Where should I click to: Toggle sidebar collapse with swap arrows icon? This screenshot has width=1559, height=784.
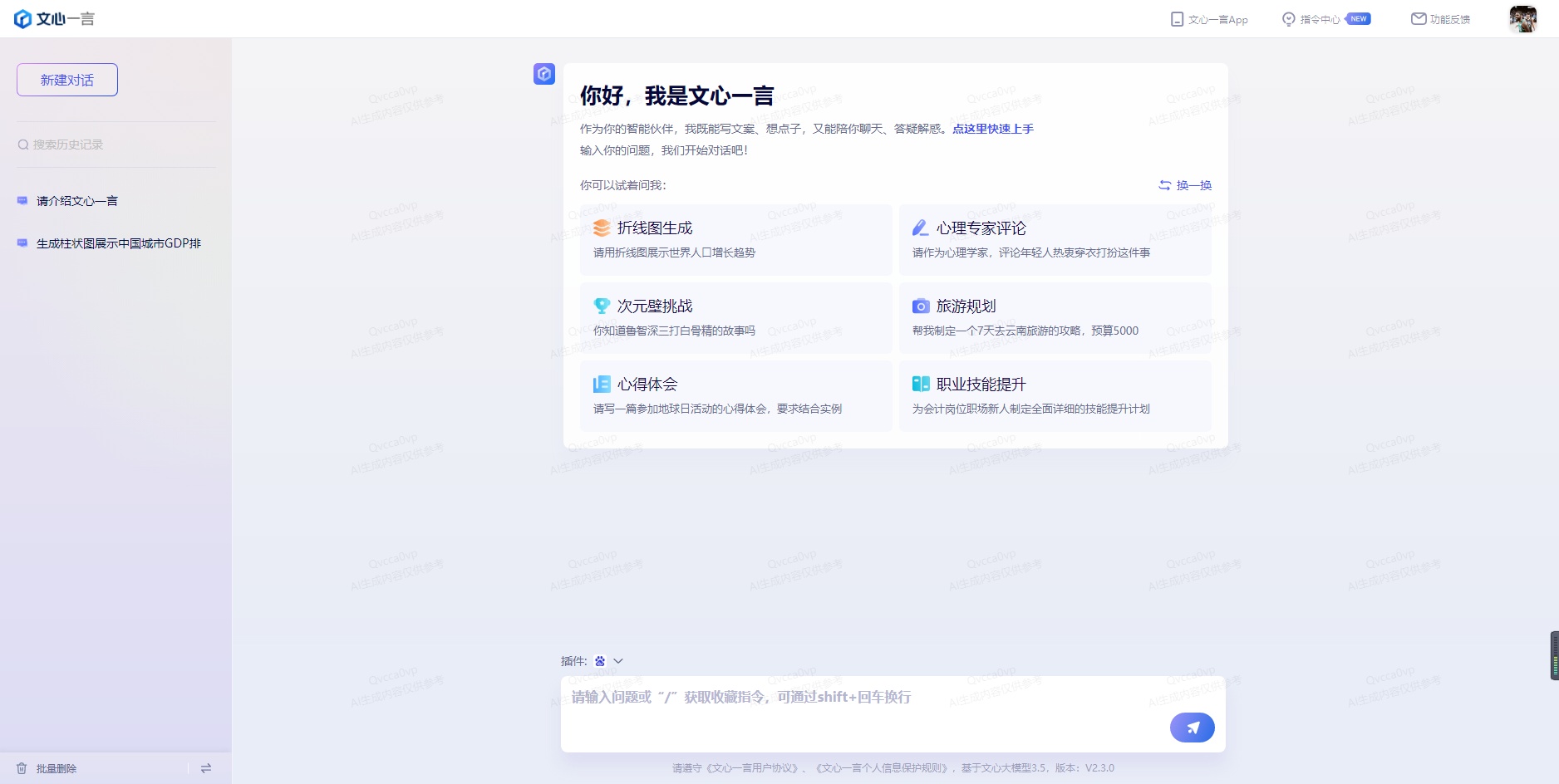[206, 768]
